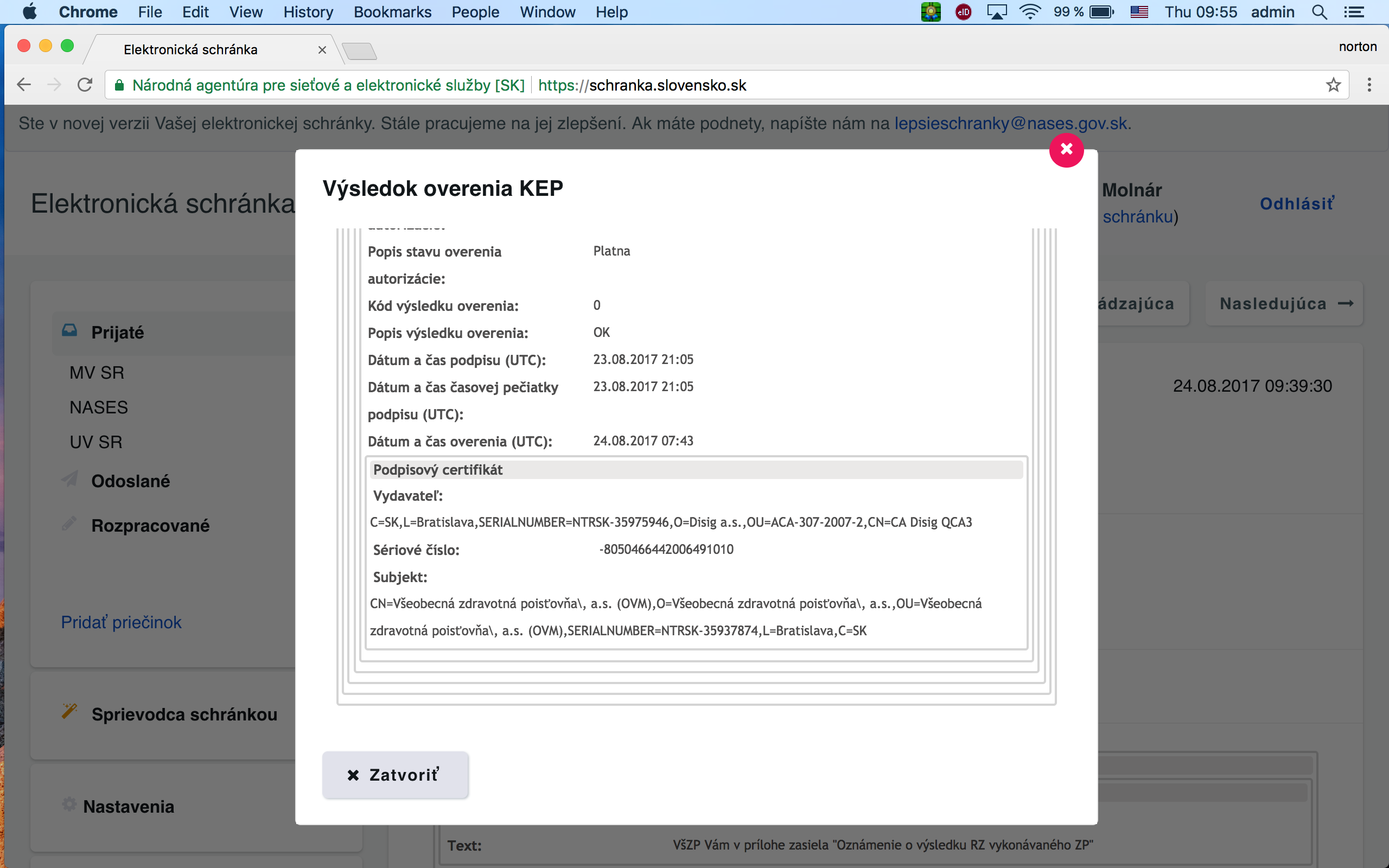
Task: Open Spotlight search magnifier icon
Action: point(1319,12)
